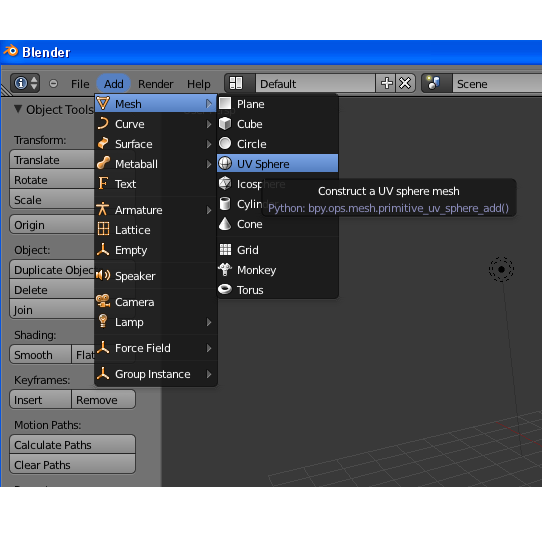The width and height of the screenshot is (542, 548).
Task: Click the Rotate button
Action: 52,180
